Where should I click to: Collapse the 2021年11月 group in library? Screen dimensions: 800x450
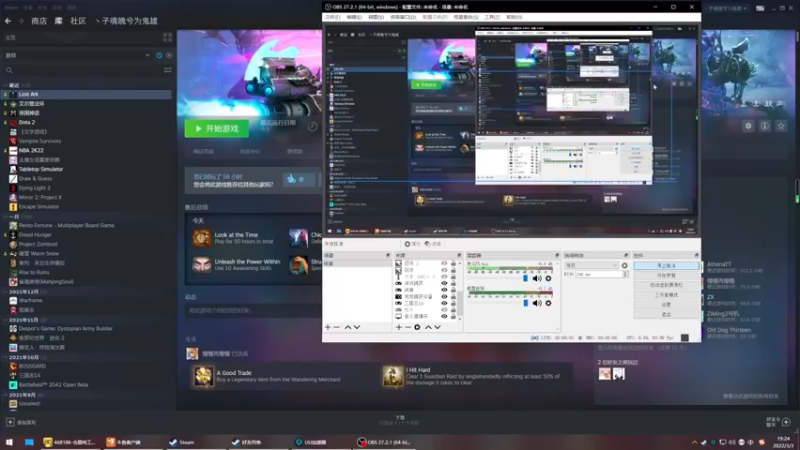click(x=5, y=319)
